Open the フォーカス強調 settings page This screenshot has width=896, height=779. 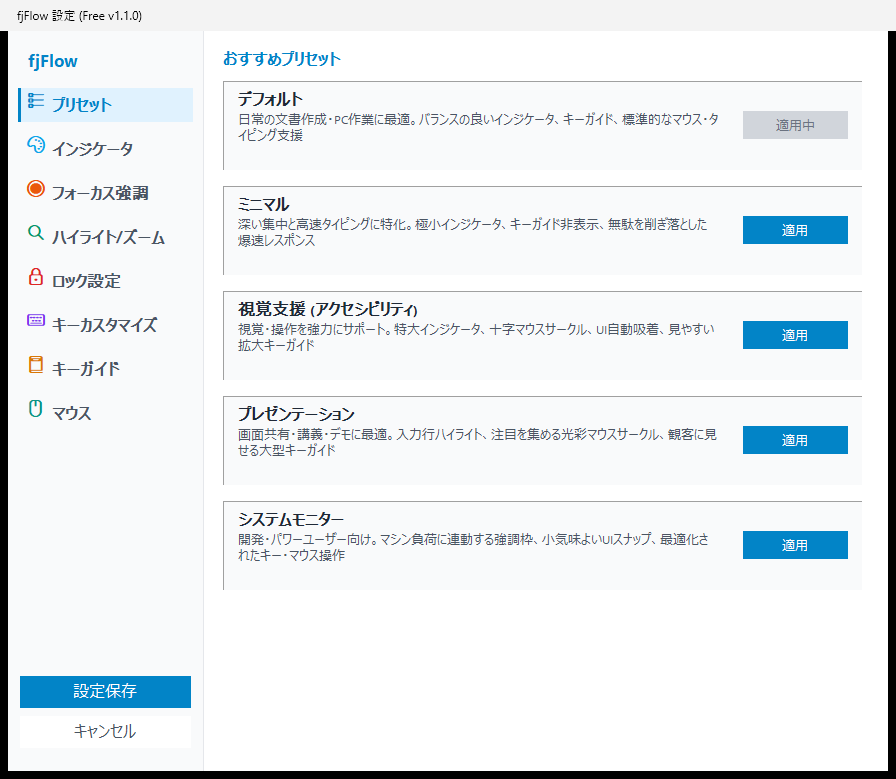106,193
